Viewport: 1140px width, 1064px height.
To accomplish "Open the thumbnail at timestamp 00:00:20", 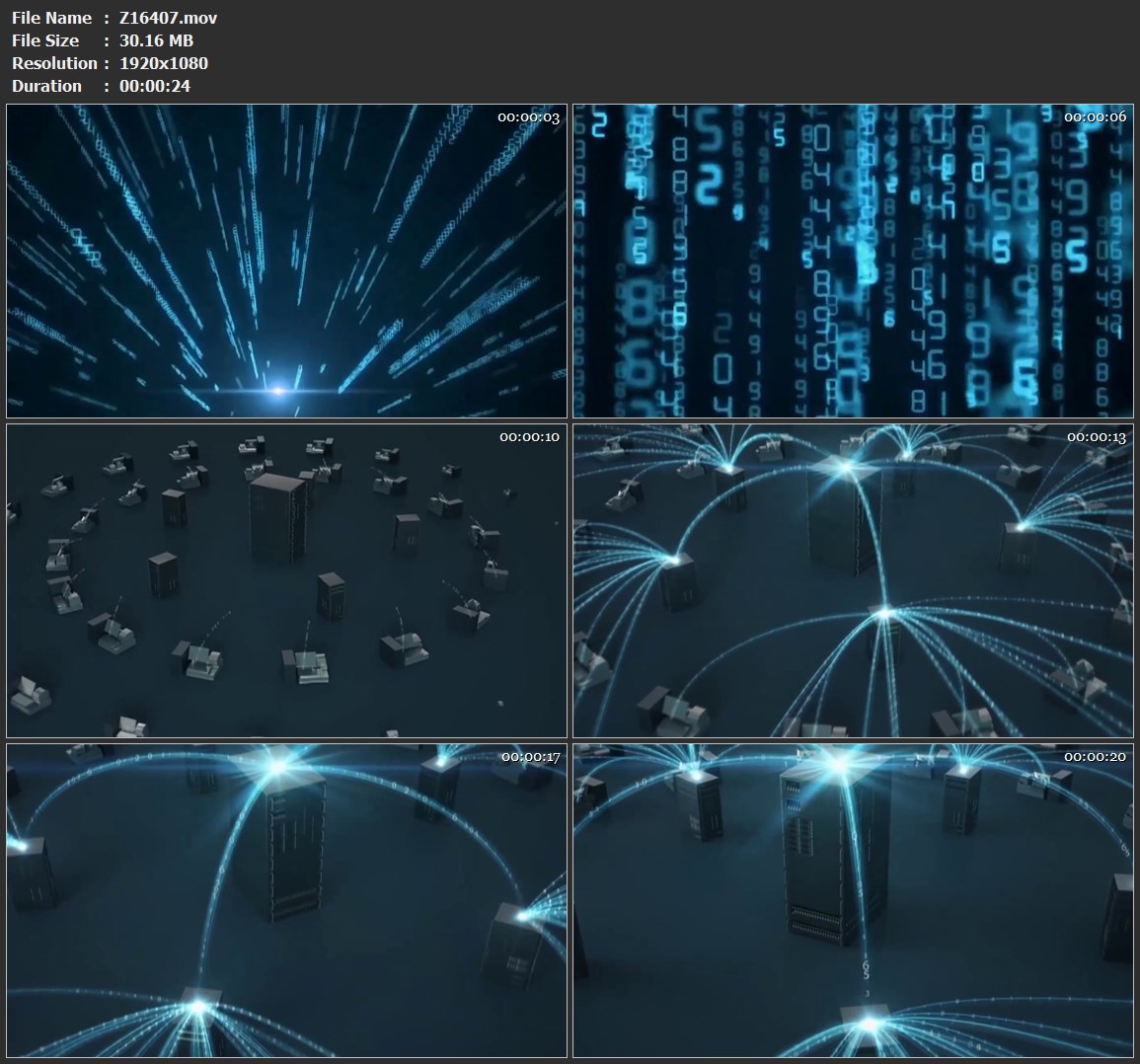I will [x=853, y=900].
